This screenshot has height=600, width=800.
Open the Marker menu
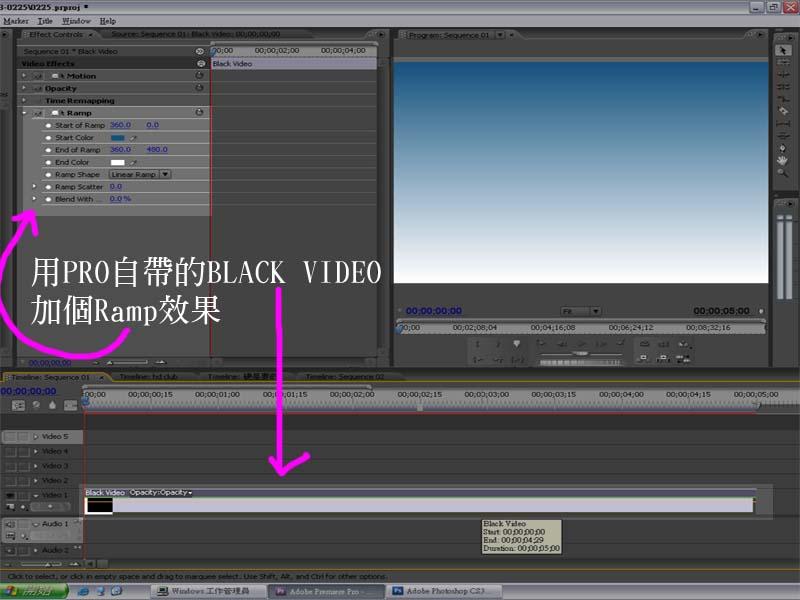pyautogui.click(x=16, y=21)
